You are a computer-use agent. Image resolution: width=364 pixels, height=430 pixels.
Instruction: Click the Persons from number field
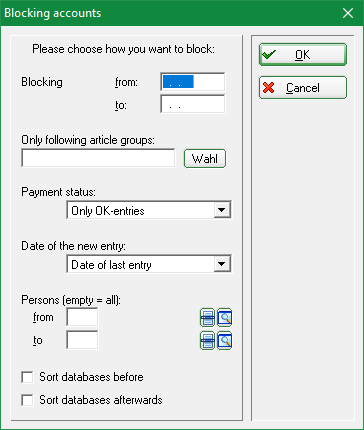[x=82, y=317]
